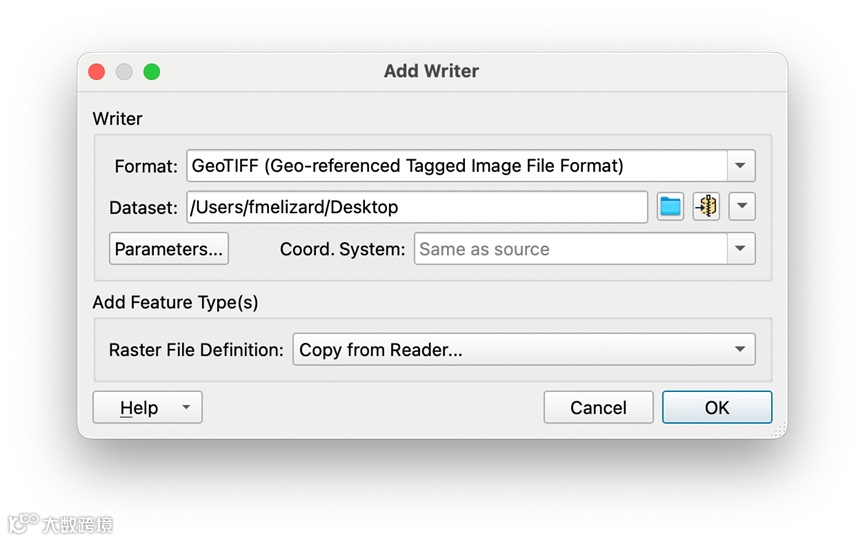Expand the arrow on the Help button
This screenshot has height=541, width=865.
[186, 408]
